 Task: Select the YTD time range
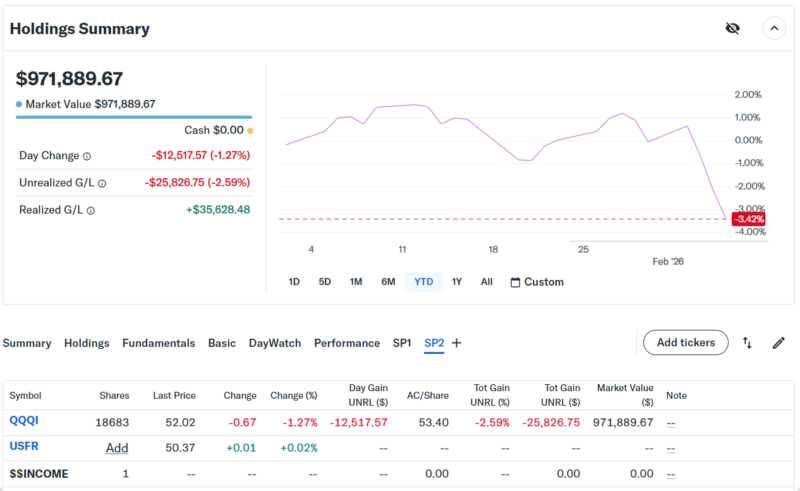click(424, 282)
